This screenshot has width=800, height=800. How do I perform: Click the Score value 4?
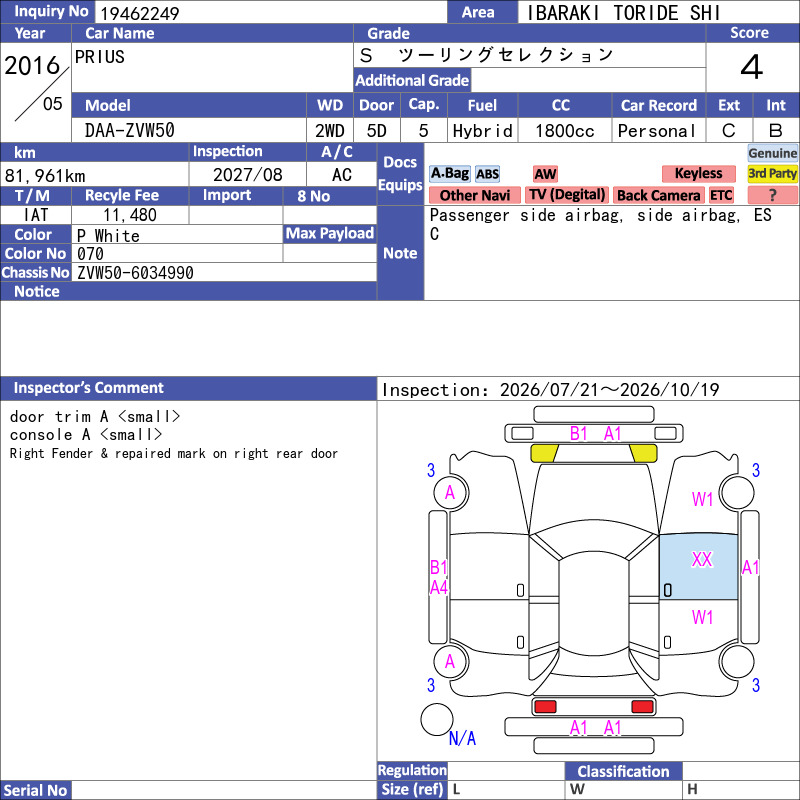pos(752,67)
